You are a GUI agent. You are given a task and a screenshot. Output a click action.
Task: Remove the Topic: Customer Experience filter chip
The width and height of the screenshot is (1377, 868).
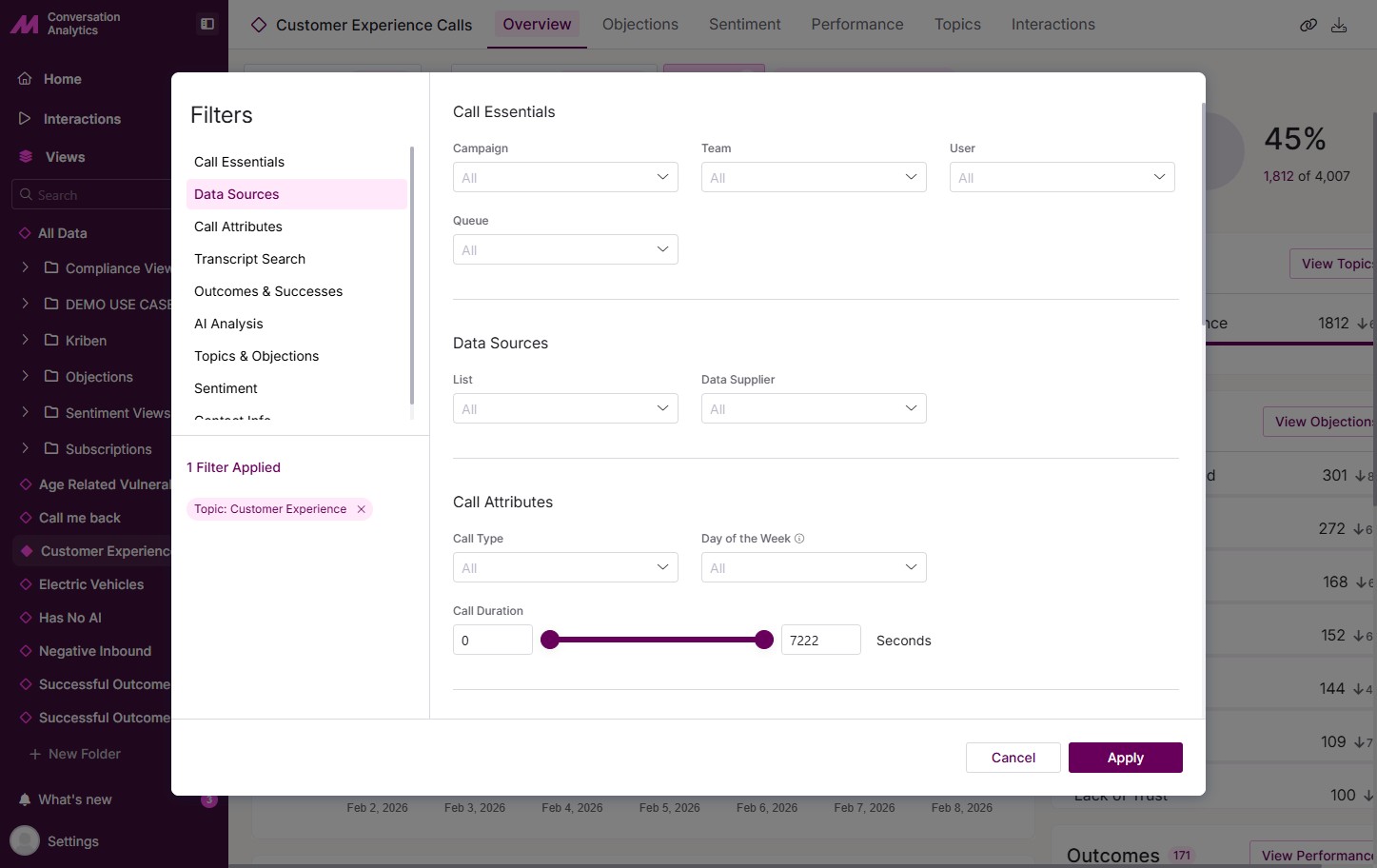tap(362, 509)
